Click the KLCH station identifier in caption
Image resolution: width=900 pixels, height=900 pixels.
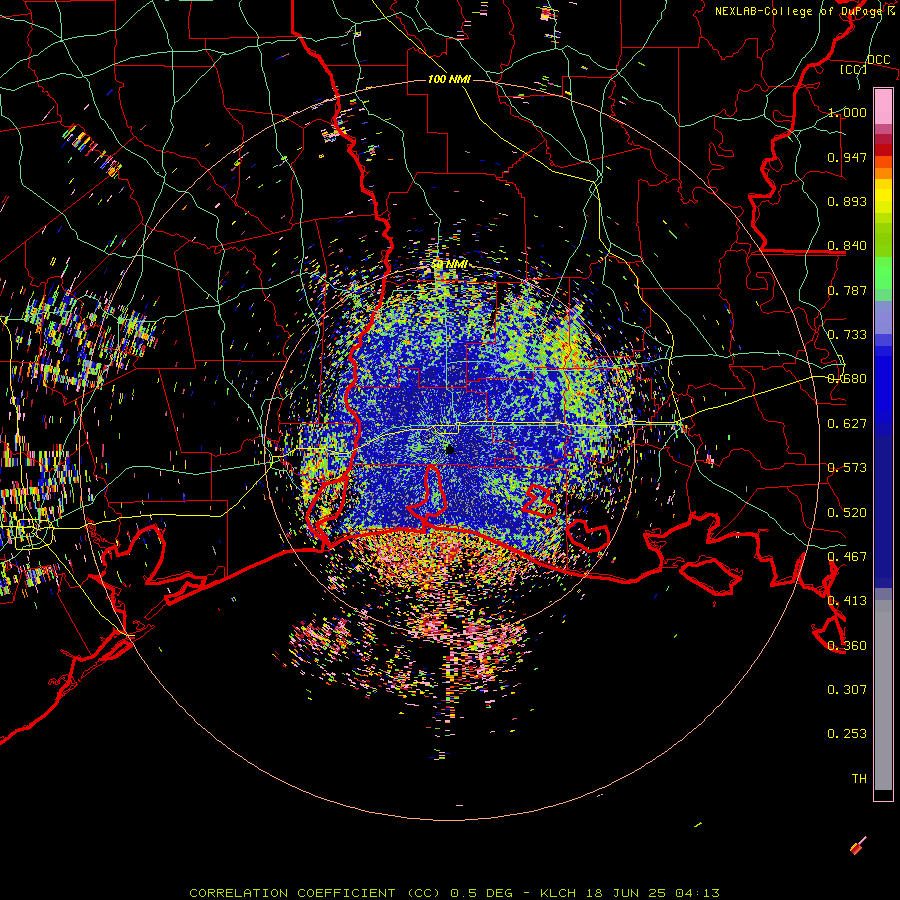[558, 893]
